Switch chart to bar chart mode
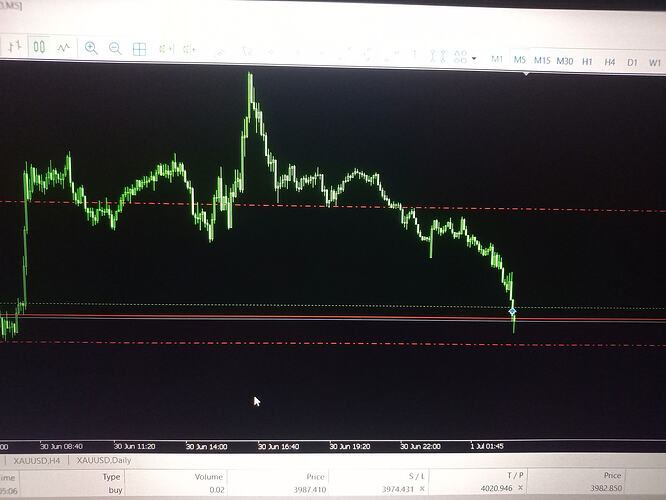 15,46
